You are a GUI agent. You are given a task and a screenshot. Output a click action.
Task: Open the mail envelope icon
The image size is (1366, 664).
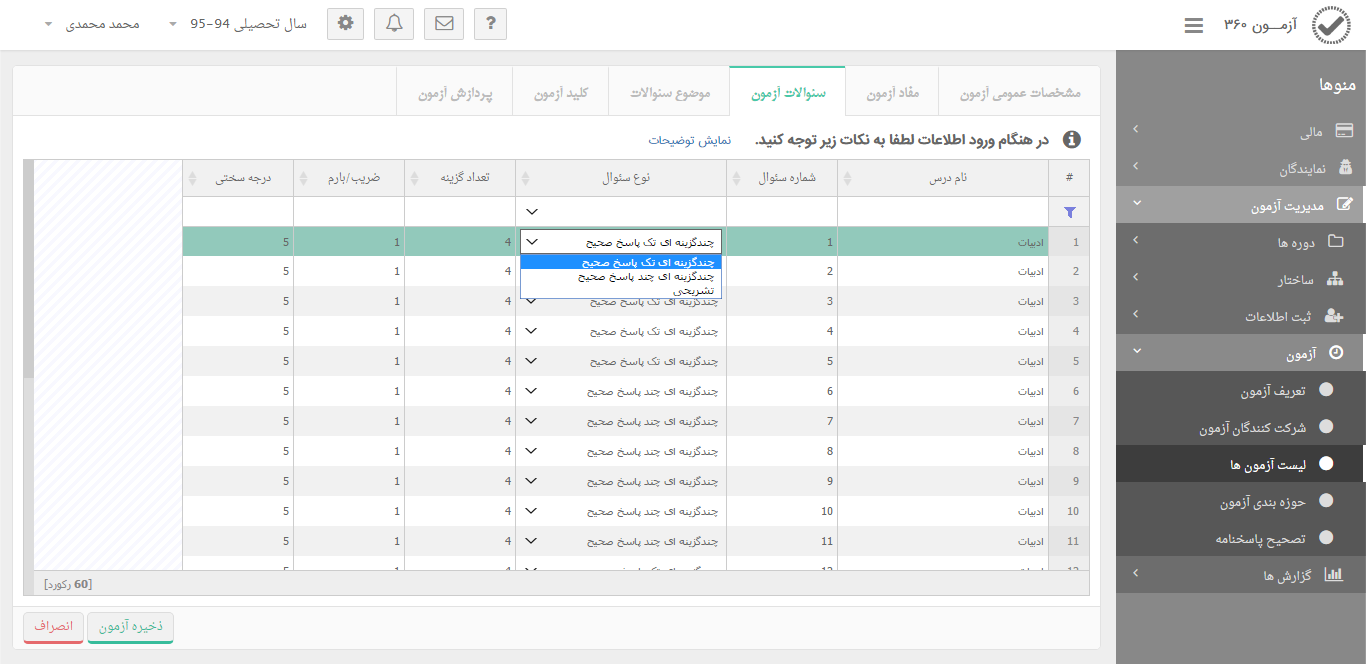pyautogui.click(x=444, y=24)
